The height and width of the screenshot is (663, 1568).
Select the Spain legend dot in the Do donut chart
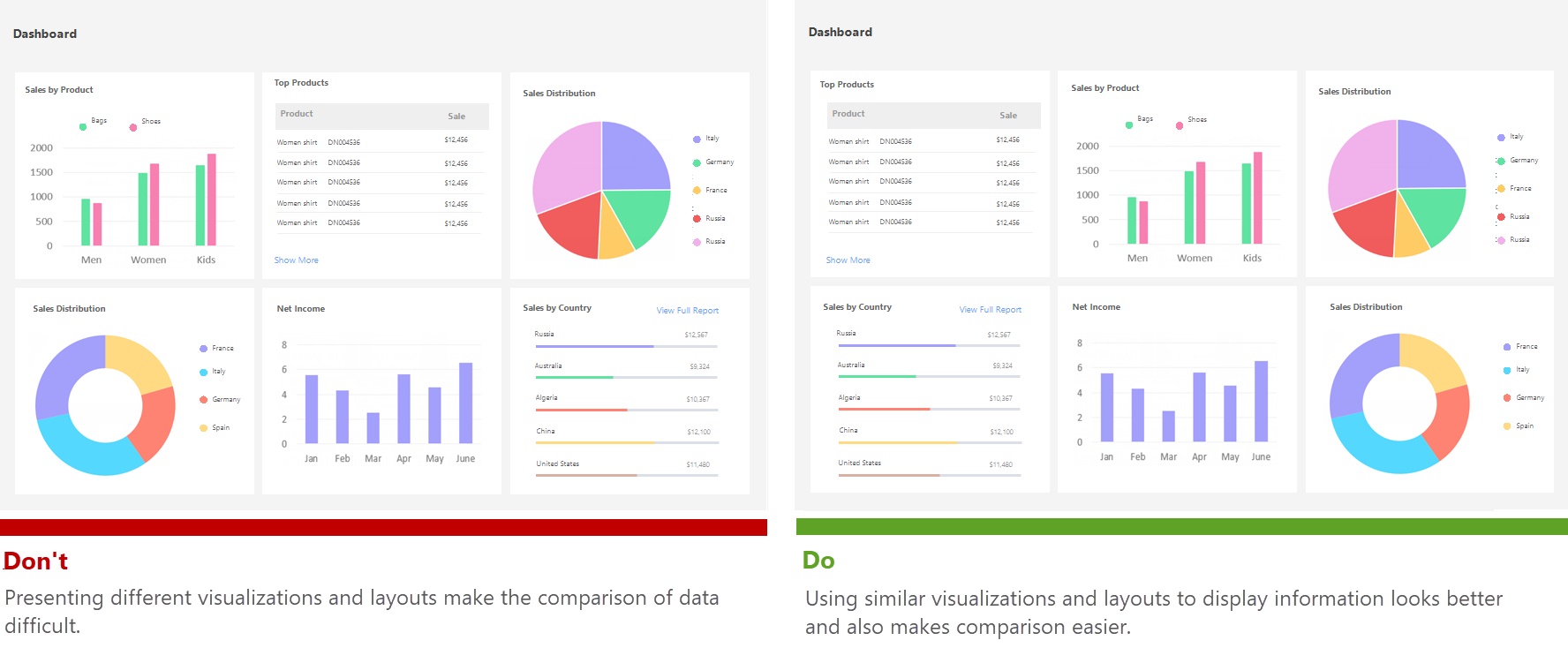[x=1507, y=426]
